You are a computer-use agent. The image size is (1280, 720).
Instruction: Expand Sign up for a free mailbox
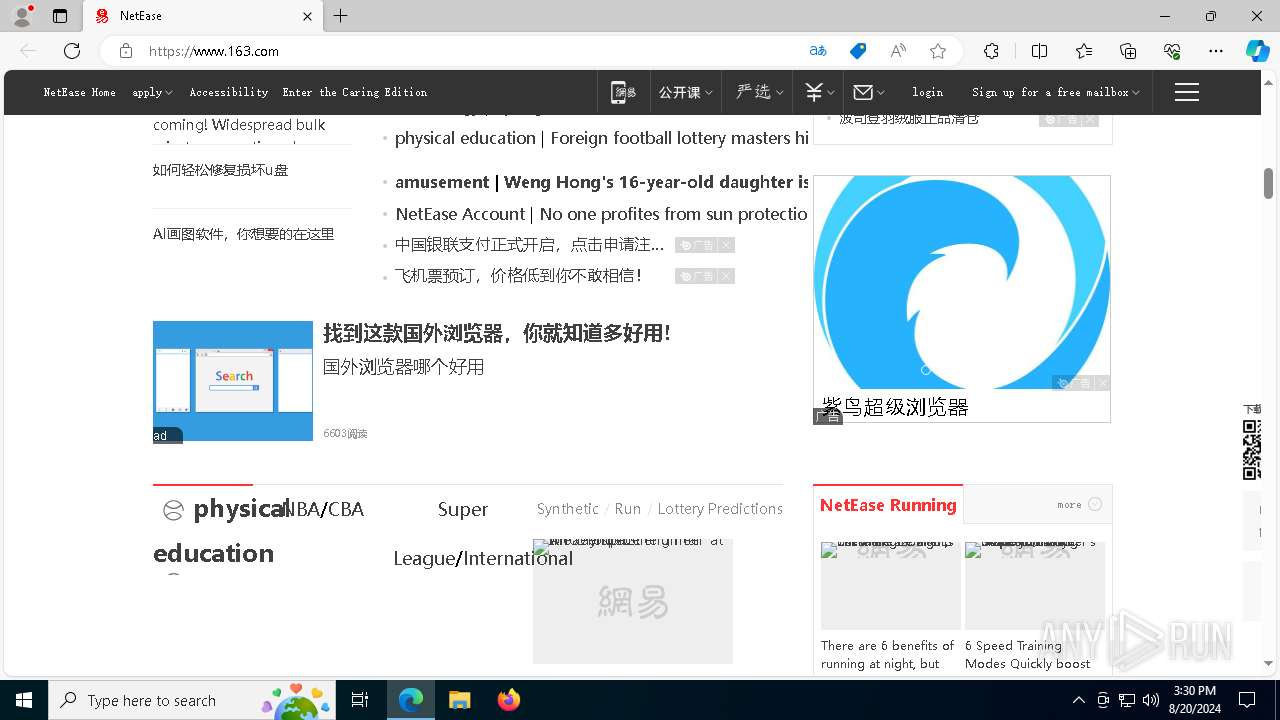click(x=1056, y=92)
